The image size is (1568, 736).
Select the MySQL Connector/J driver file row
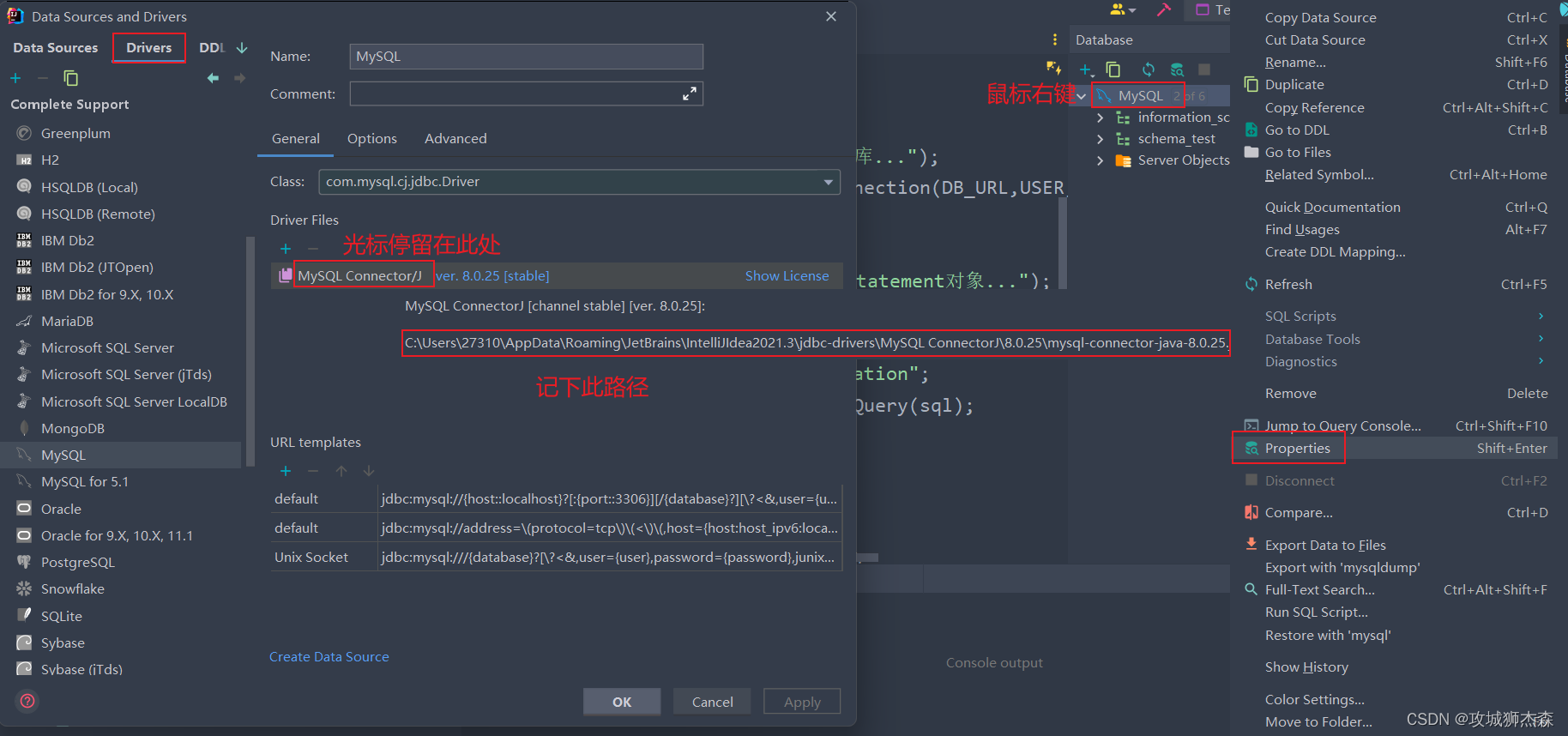pos(556,275)
